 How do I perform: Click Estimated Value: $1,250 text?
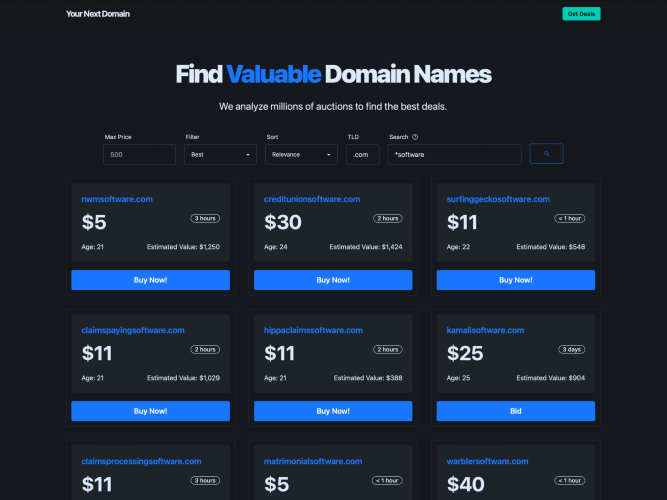[x=183, y=247]
